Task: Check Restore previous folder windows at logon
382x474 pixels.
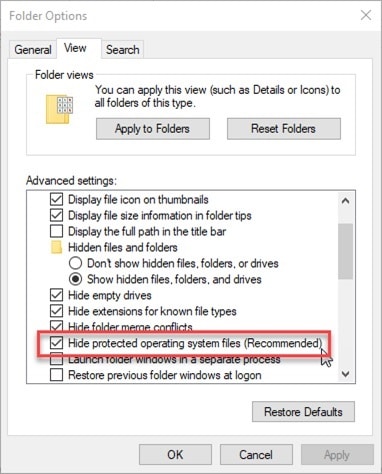Action: (x=56, y=375)
